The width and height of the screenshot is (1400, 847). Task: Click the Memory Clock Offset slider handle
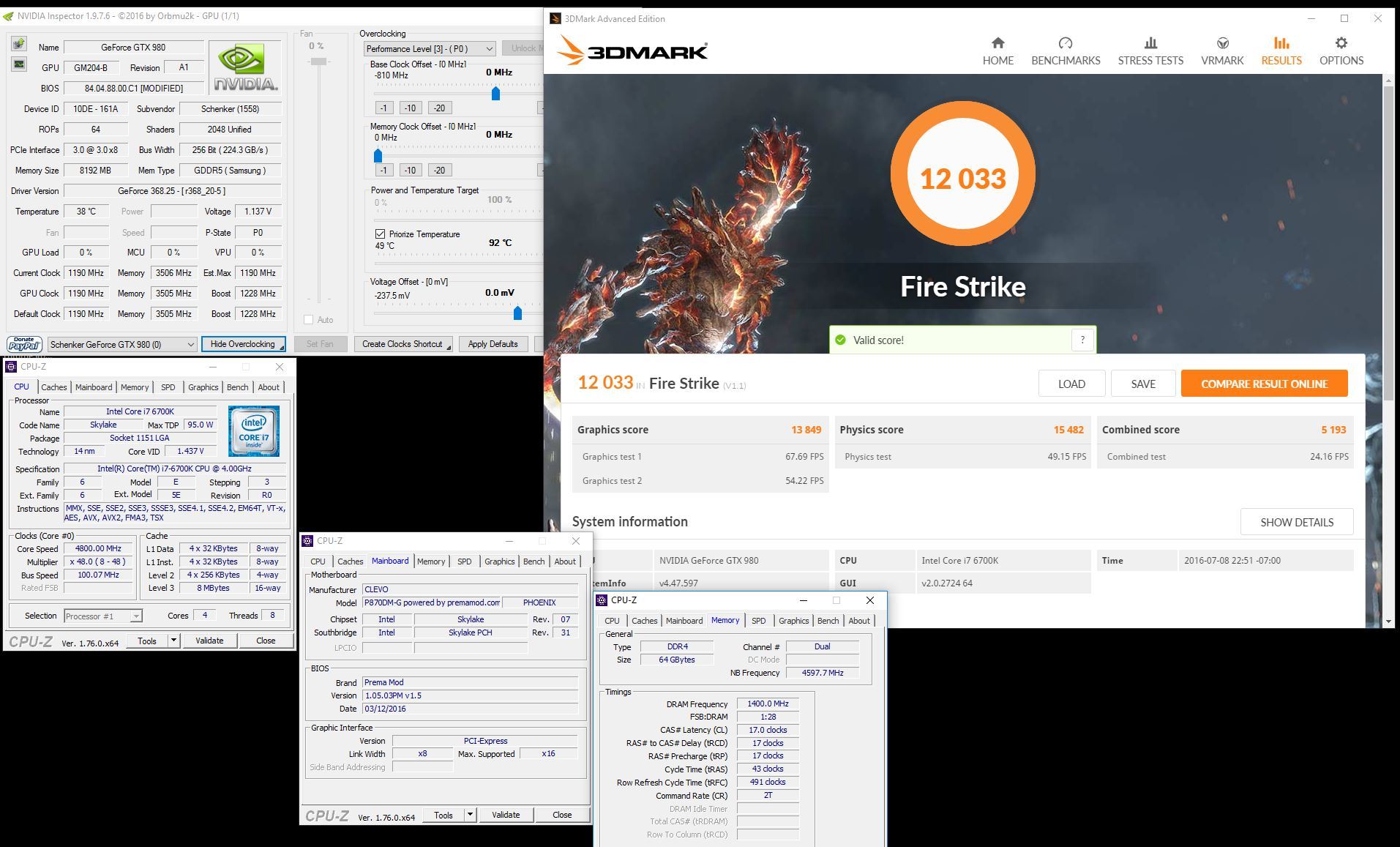(378, 155)
